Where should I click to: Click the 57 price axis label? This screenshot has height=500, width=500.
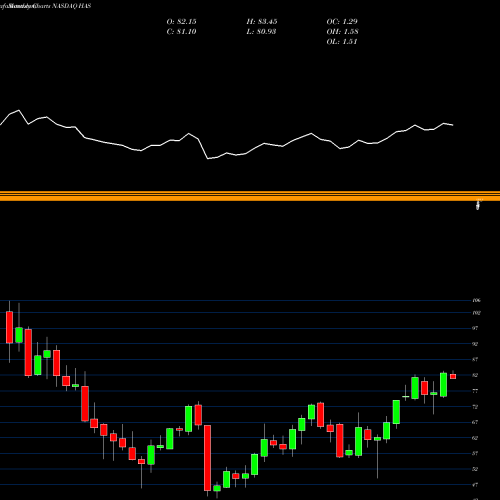click(475, 453)
